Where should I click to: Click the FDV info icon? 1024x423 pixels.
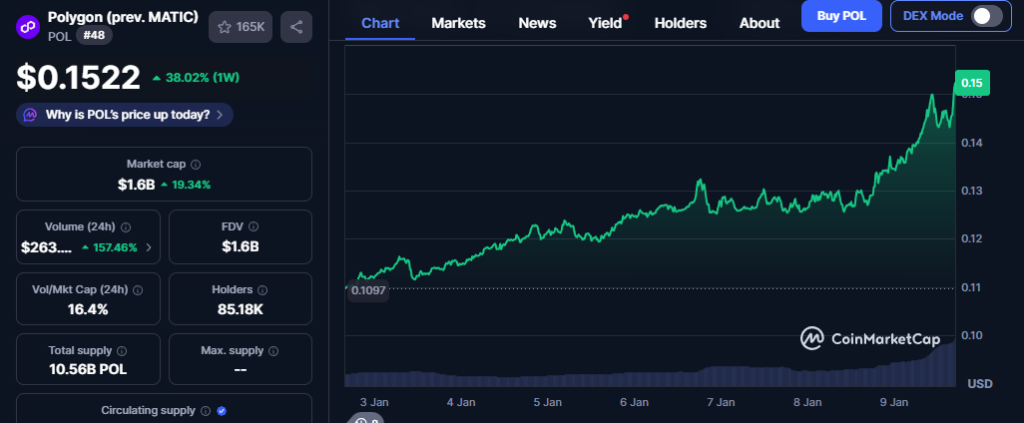[253, 227]
